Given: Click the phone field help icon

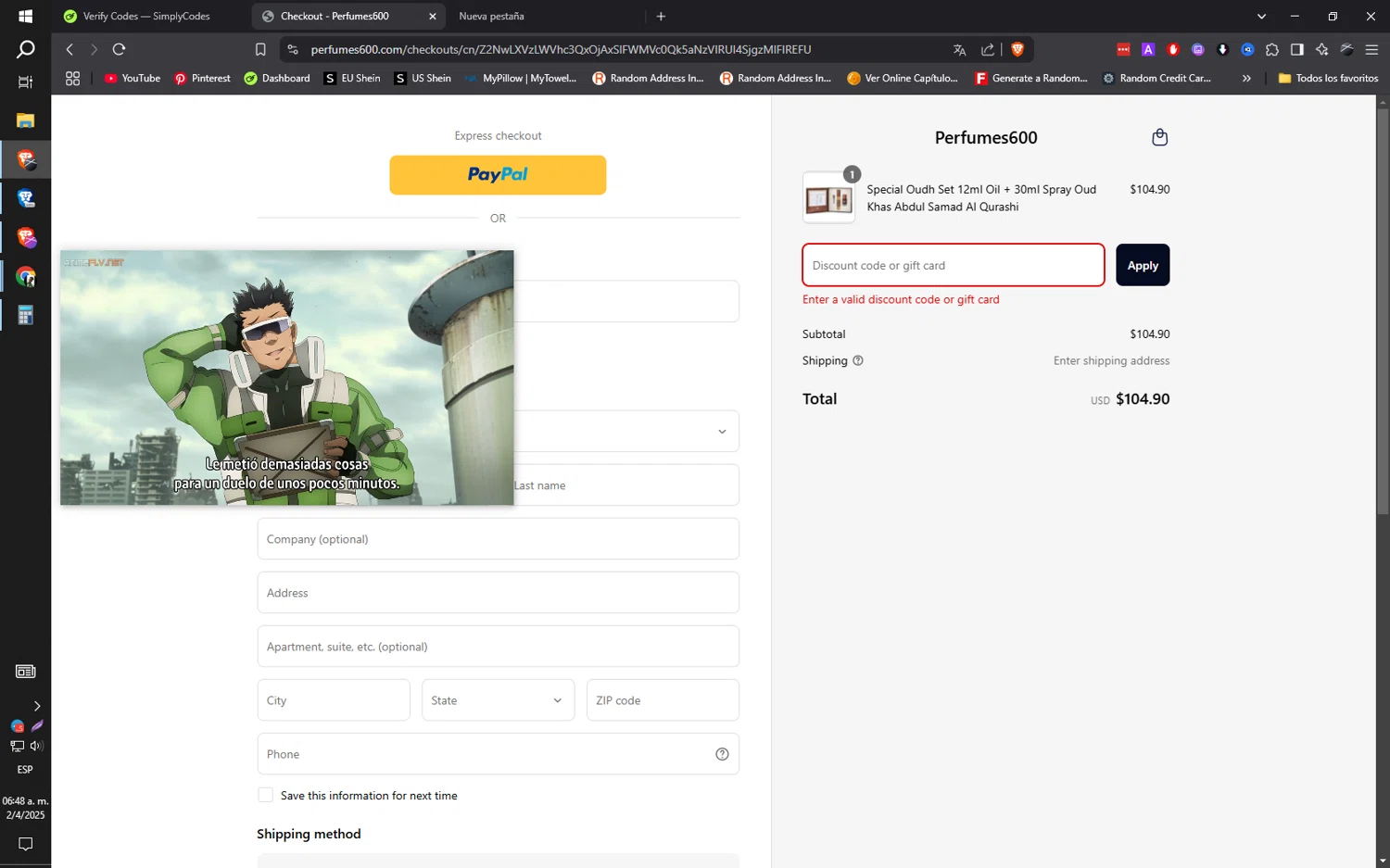Looking at the screenshot, I should [722, 754].
